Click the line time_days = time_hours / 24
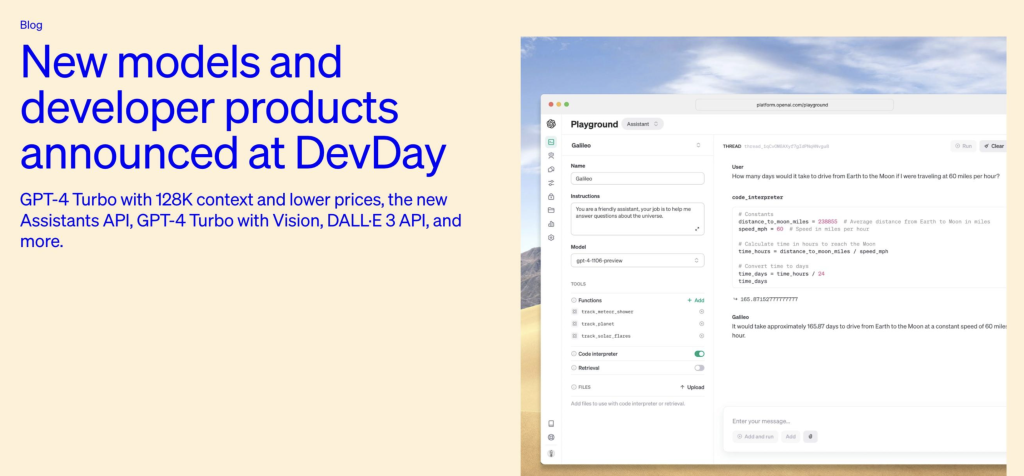The width and height of the screenshot is (1024, 476). [781, 274]
